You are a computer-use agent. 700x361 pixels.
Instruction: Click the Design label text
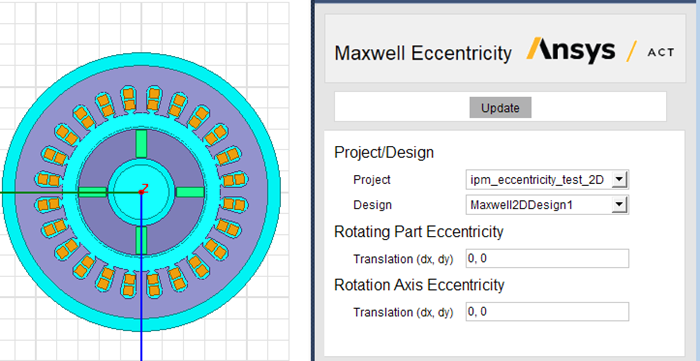(x=372, y=205)
